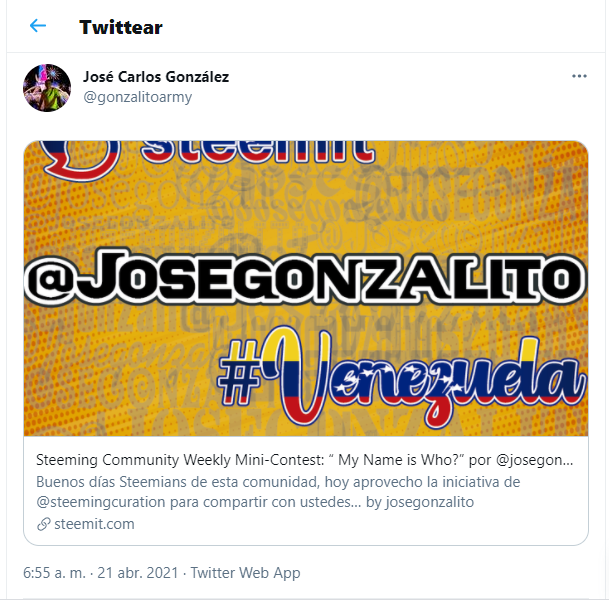Click the 'Buenos días Steemians' description line
Screen dimensions: 609x603
(278, 482)
